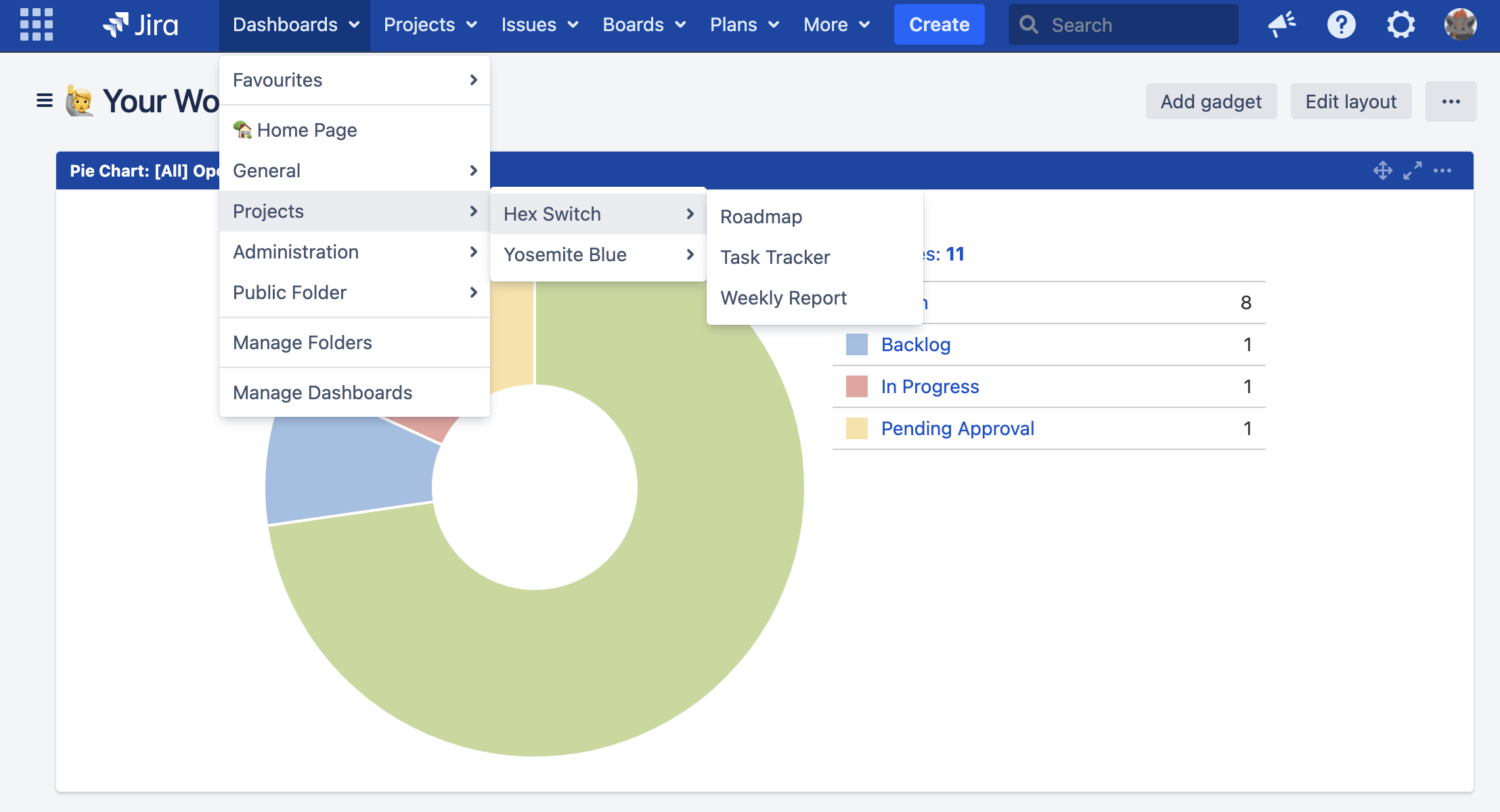The height and width of the screenshot is (812, 1500).
Task: Expand the Pie Chart gadget to full screen
Action: (x=1413, y=171)
